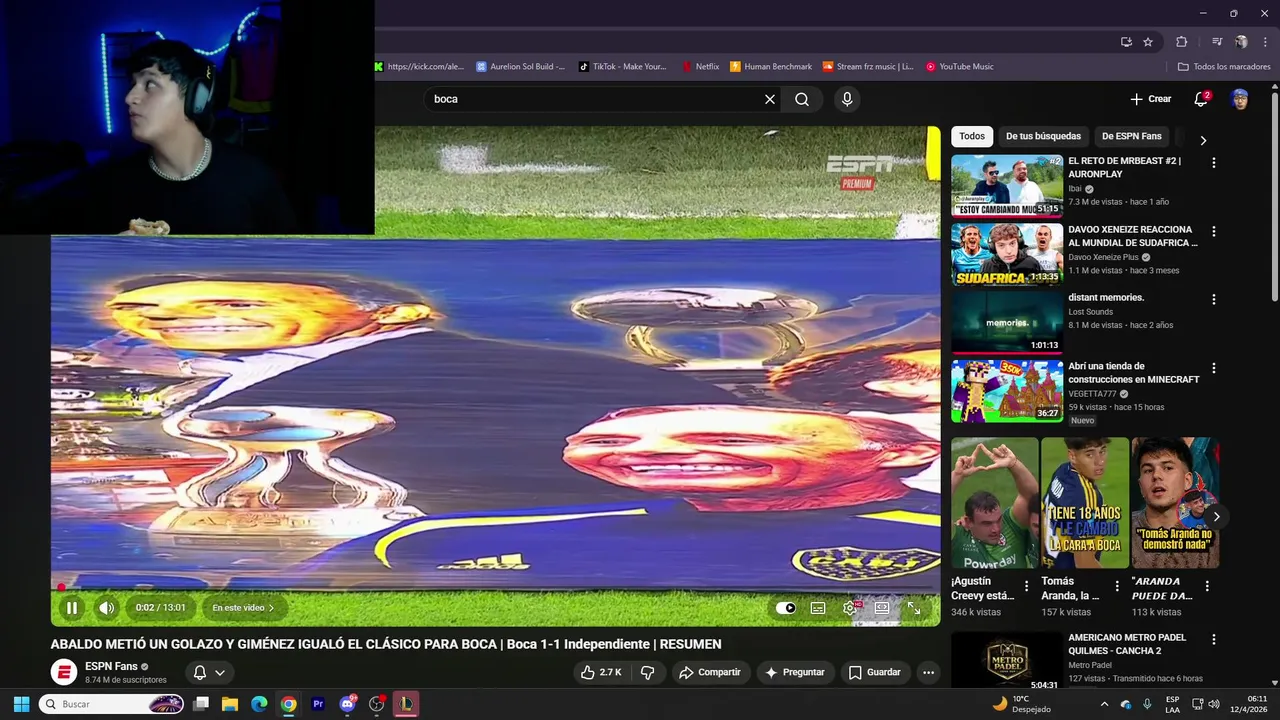The image size is (1280, 720).
Task: Mute the video volume speaker icon
Action: click(106, 608)
